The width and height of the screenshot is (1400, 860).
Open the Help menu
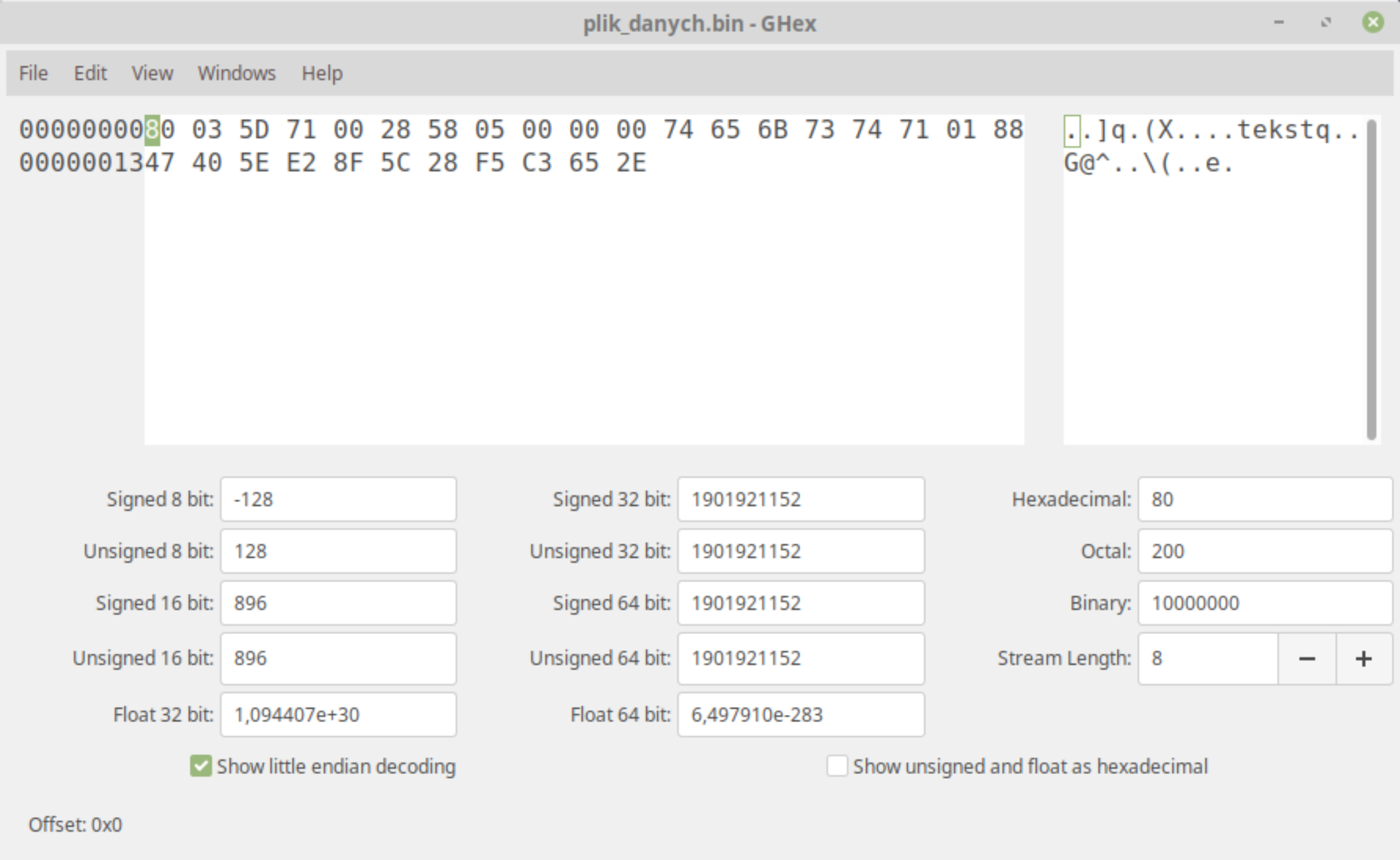pyautogui.click(x=322, y=73)
